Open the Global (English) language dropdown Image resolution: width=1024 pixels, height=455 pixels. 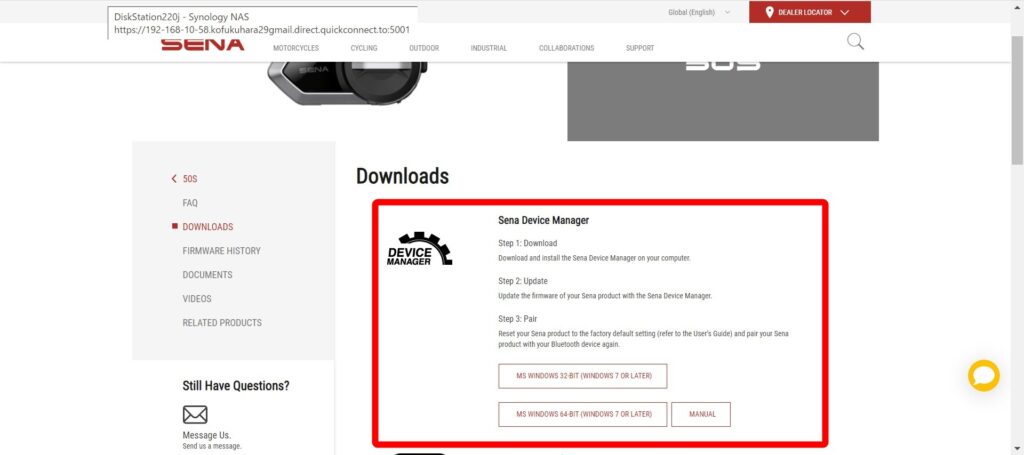coord(699,12)
